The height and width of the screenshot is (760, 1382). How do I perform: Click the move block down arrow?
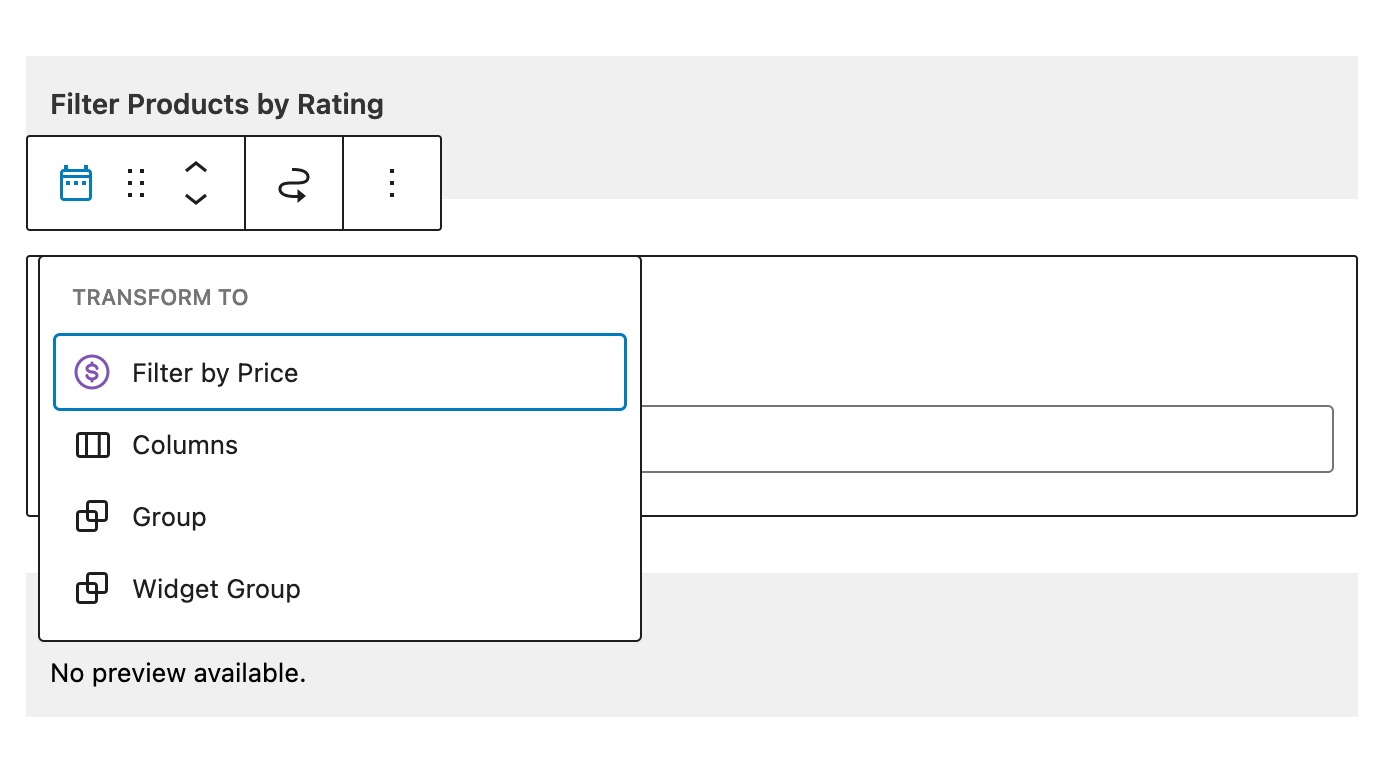[x=196, y=197]
